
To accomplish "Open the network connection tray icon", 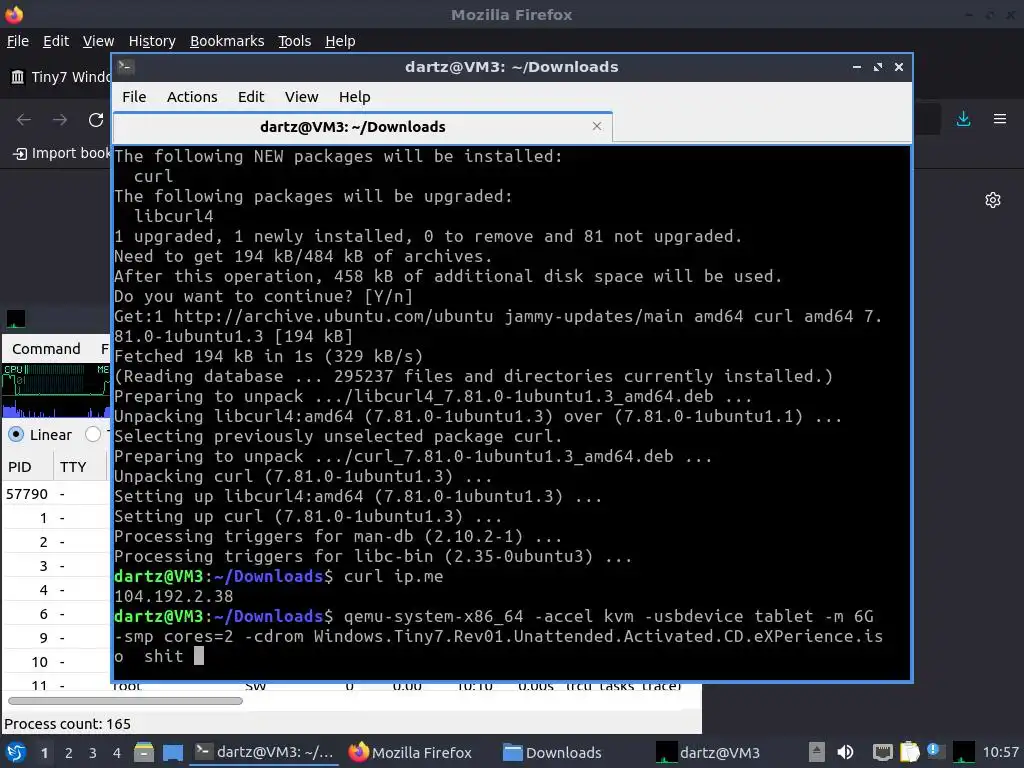I will coord(883,752).
